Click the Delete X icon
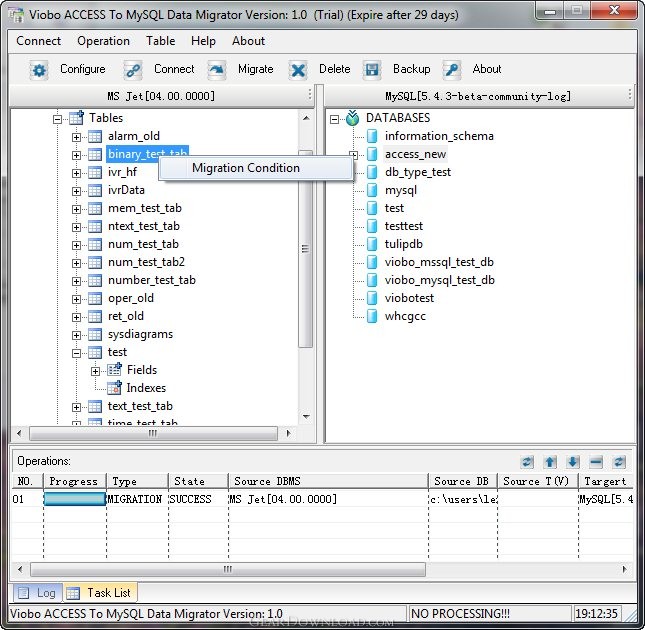This screenshot has width=645, height=630. click(x=298, y=70)
